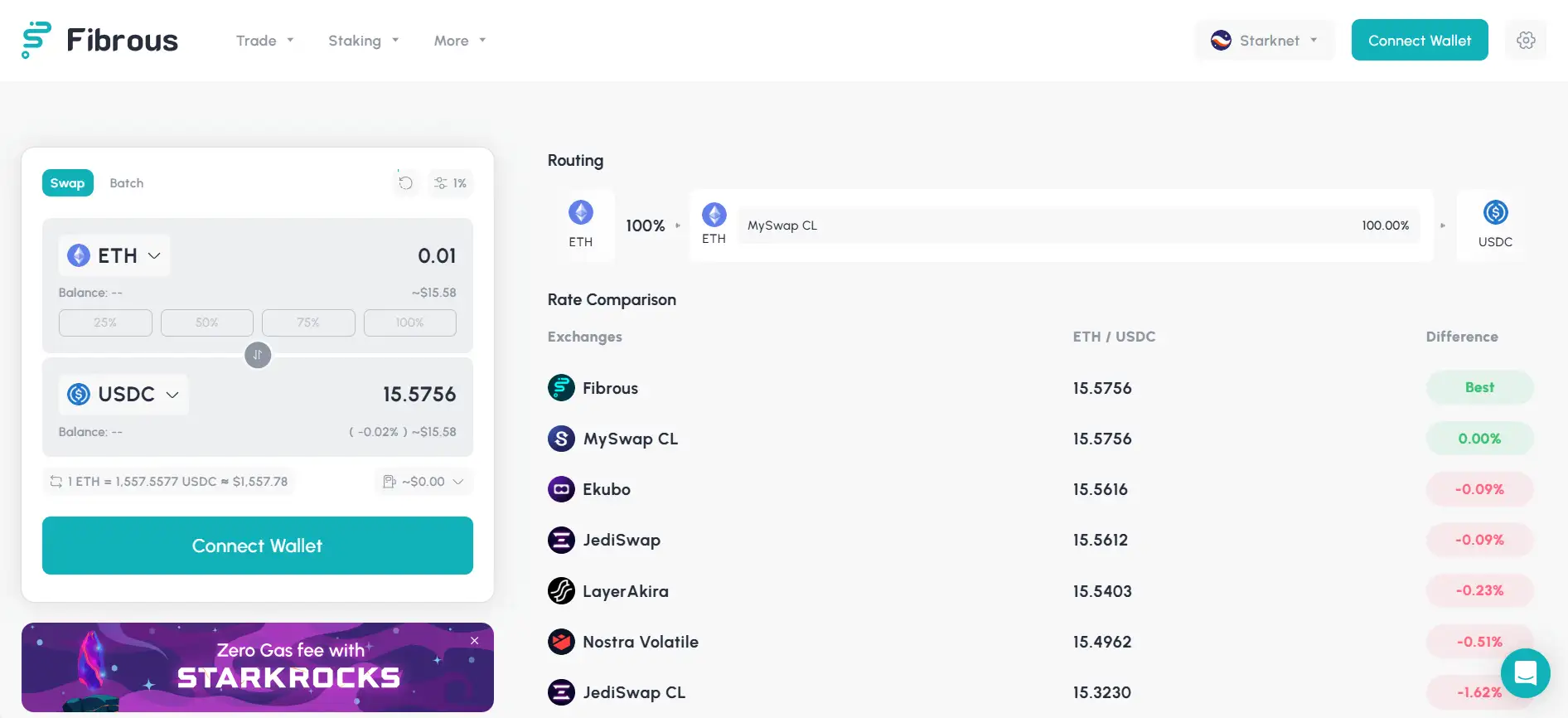Open the 1% slippage settings

pos(451,183)
